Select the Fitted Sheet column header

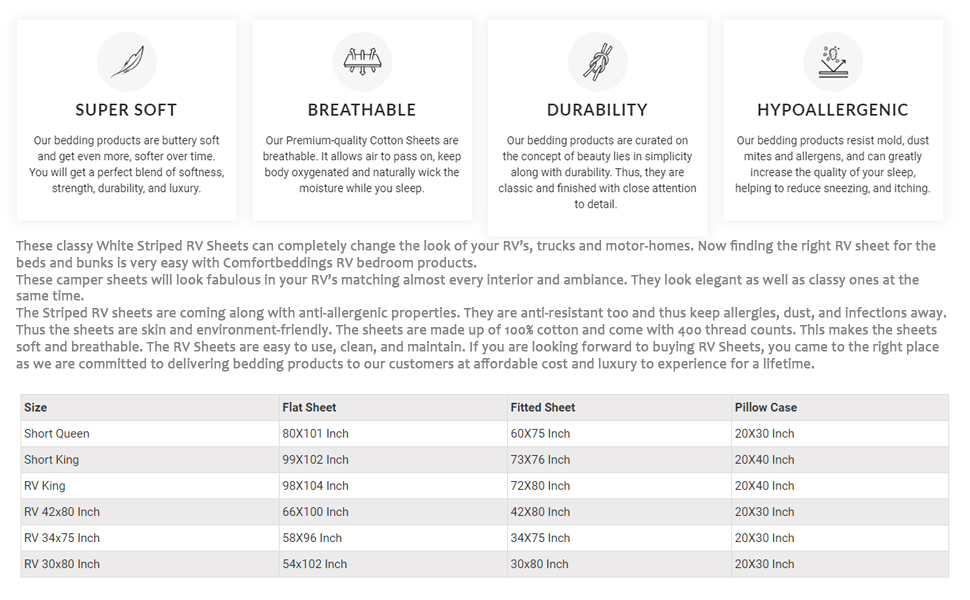click(542, 408)
